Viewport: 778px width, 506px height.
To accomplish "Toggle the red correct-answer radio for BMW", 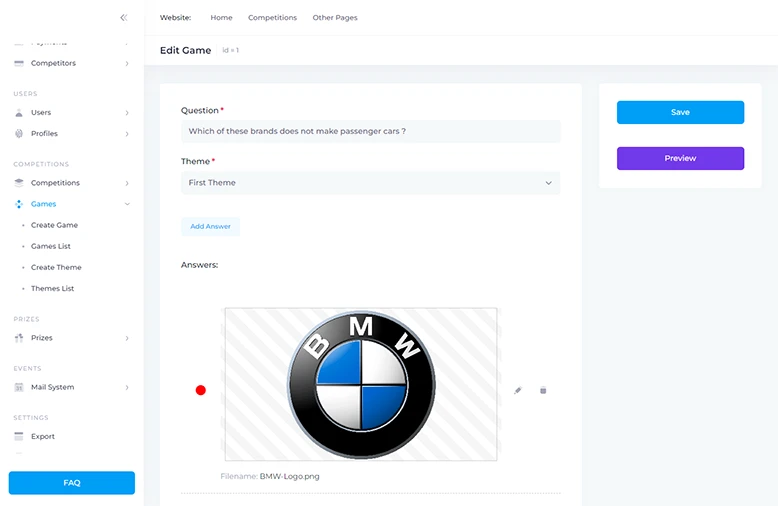I will tap(200, 390).
